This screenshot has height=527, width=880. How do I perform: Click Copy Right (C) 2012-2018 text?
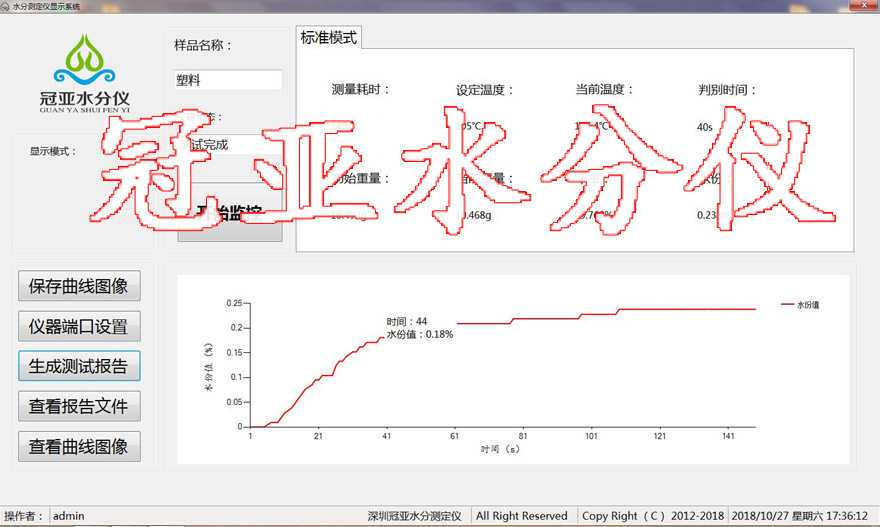(653, 516)
